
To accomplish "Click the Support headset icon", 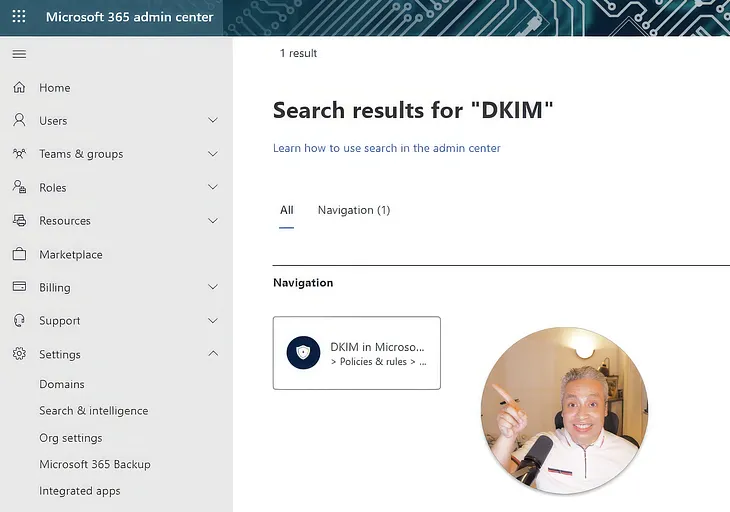I will tap(19, 320).
